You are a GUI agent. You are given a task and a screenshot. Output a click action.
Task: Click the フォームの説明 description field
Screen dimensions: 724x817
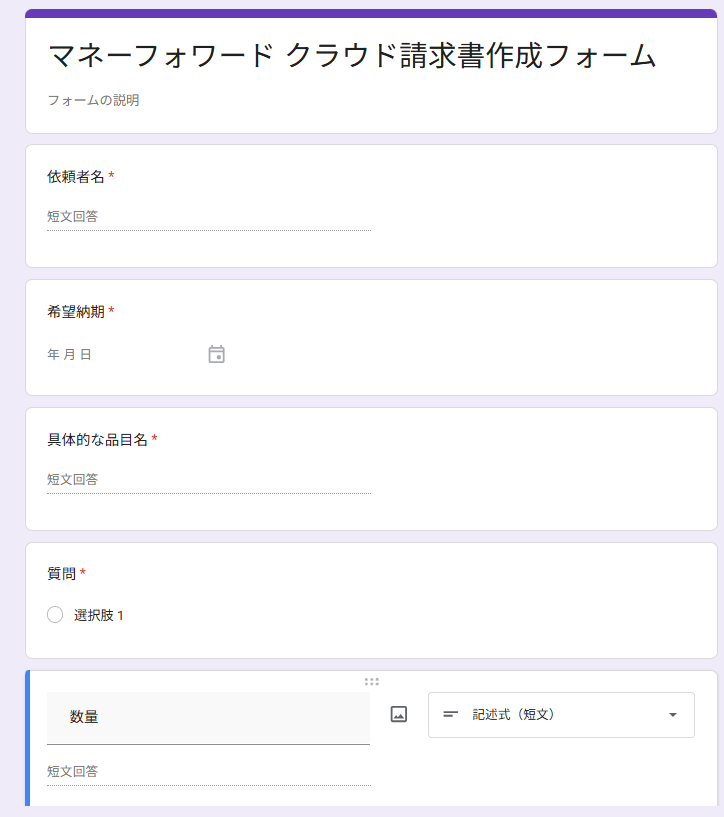pyautogui.click(x=94, y=100)
